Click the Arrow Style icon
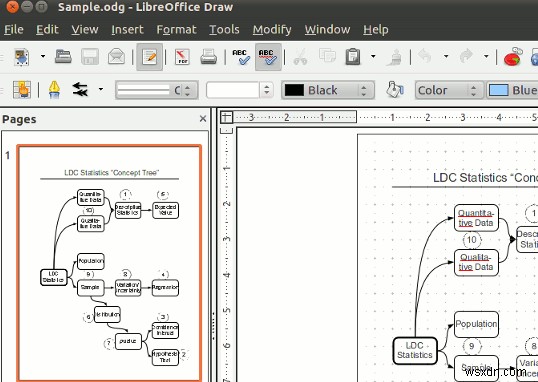 tap(80, 90)
